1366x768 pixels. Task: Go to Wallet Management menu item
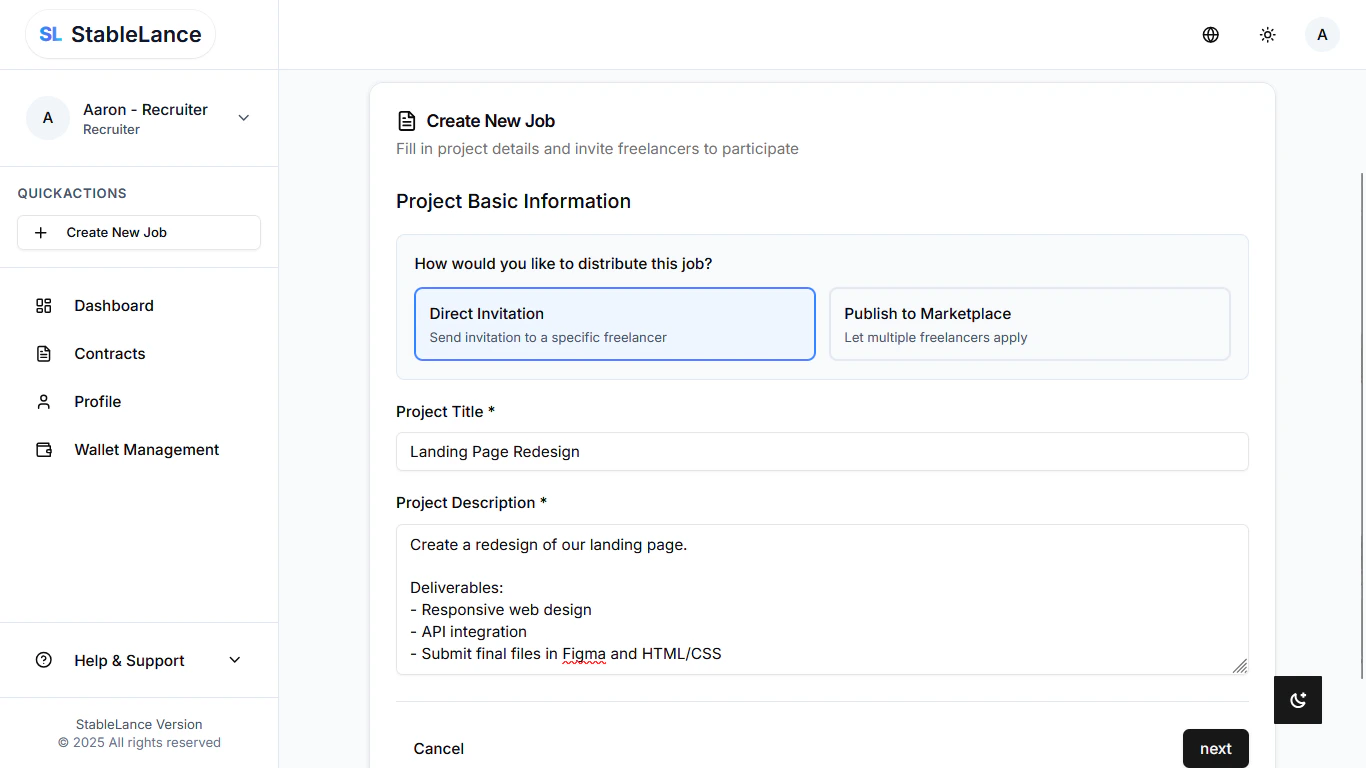pos(146,449)
